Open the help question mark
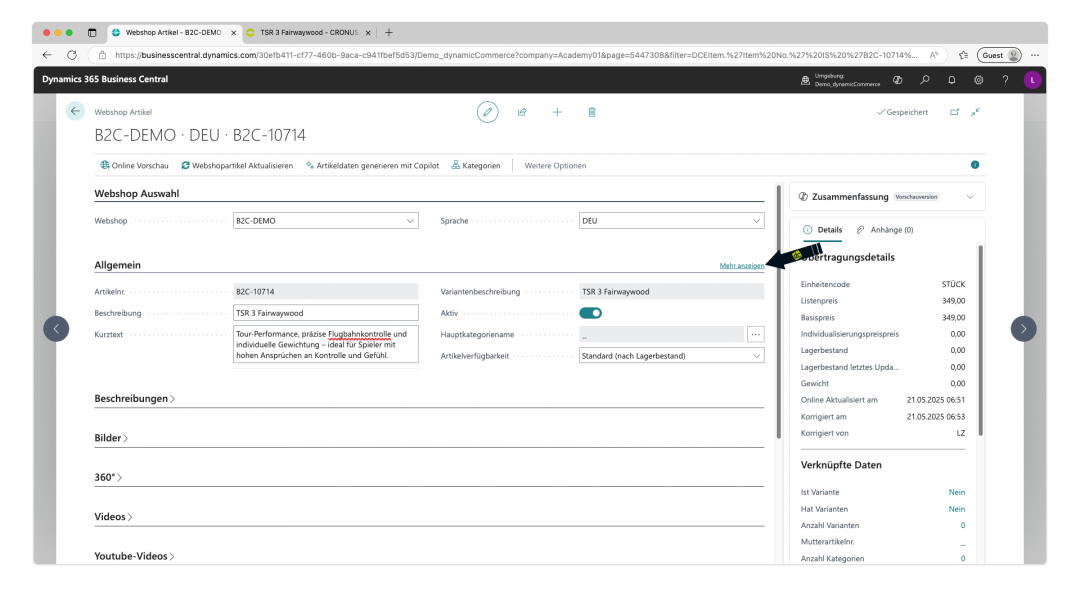This screenshot has width=1080, height=608. tap(1006, 80)
